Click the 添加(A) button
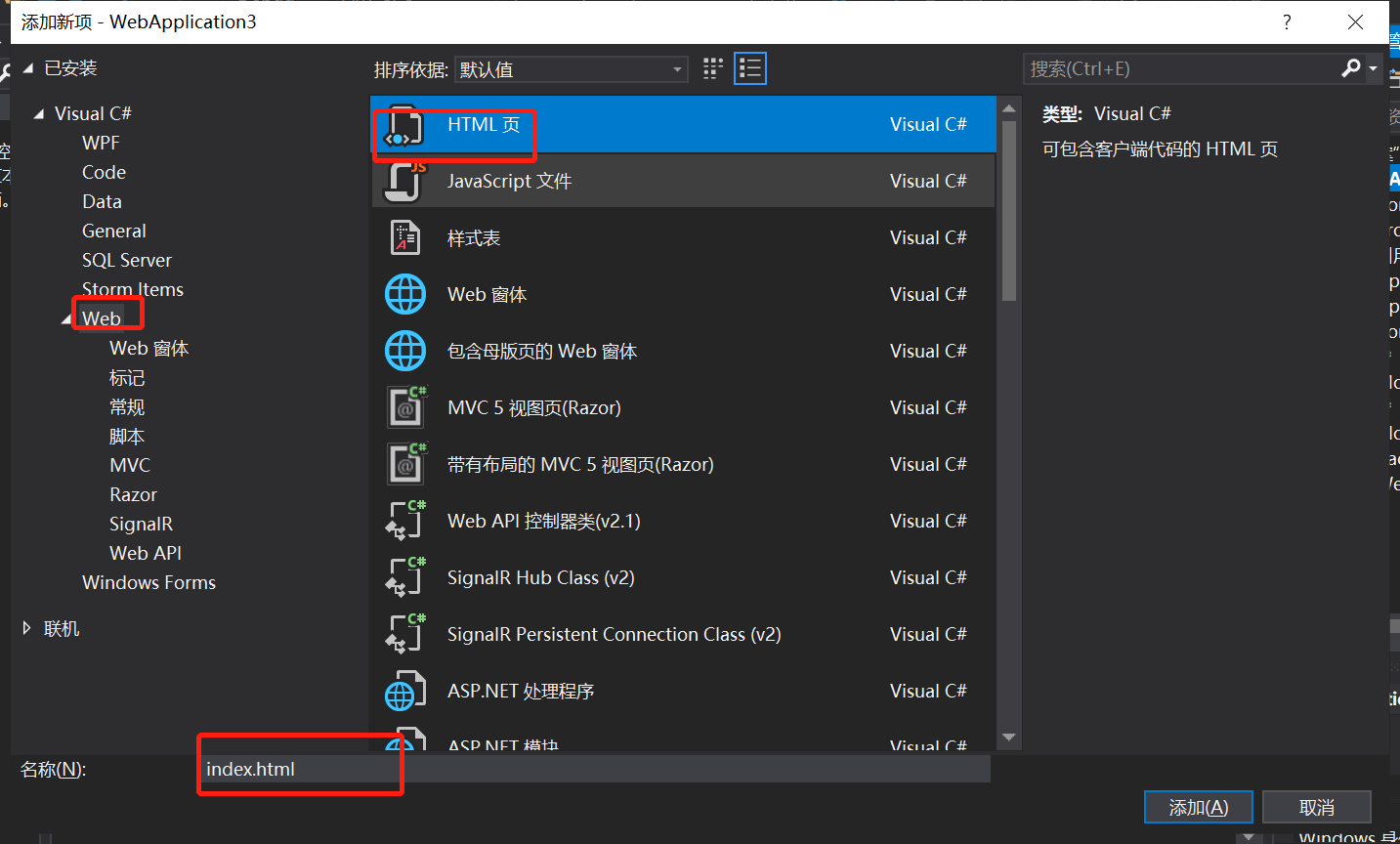 pos(1199,808)
